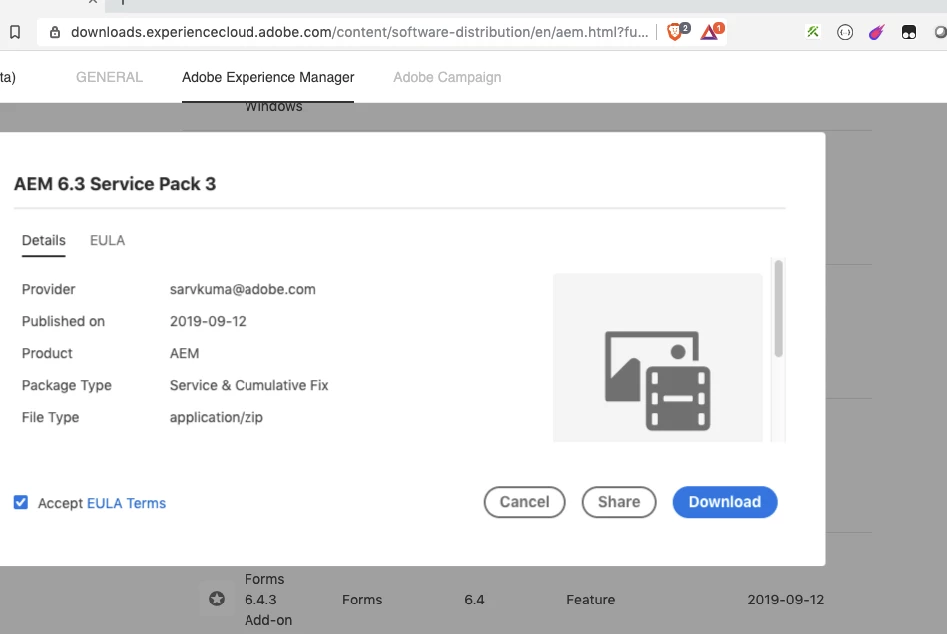Open the Brave Shields lion icon

(x=675, y=31)
